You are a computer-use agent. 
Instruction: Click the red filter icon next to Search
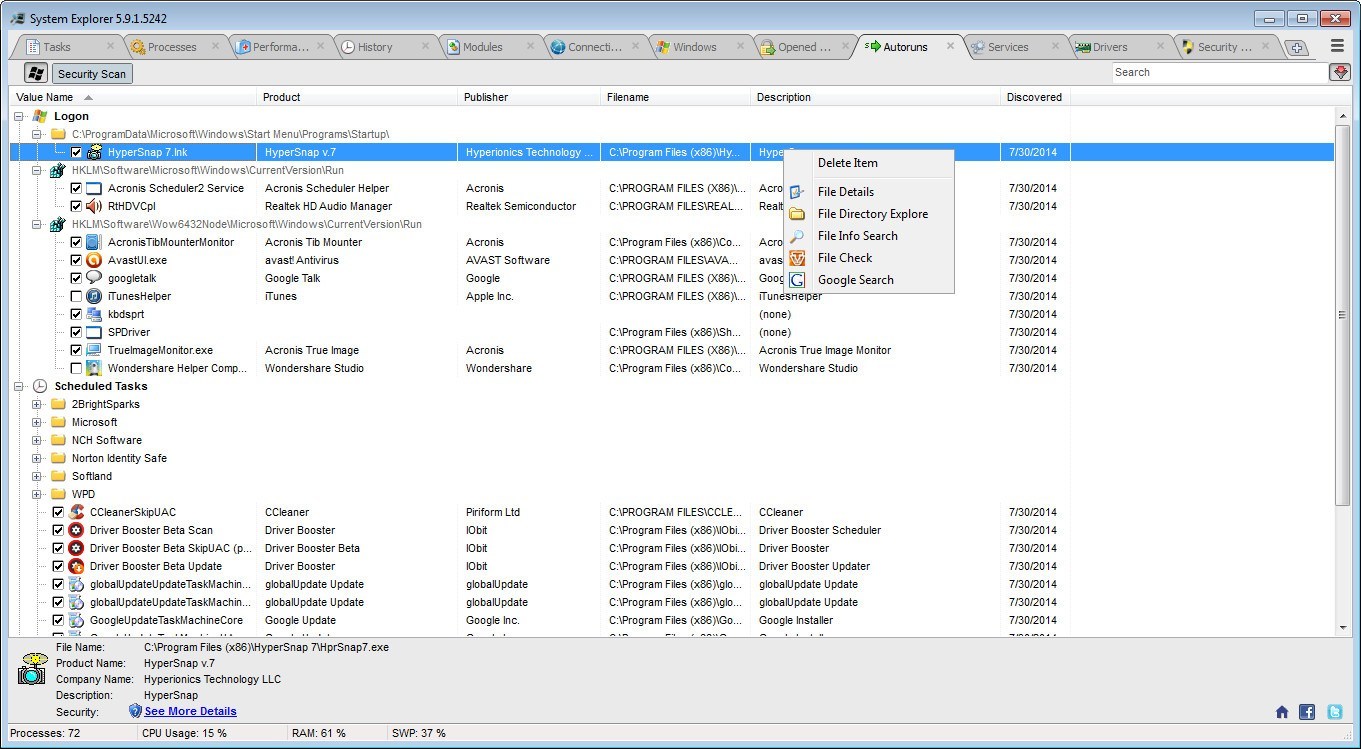pyautogui.click(x=1339, y=72)
